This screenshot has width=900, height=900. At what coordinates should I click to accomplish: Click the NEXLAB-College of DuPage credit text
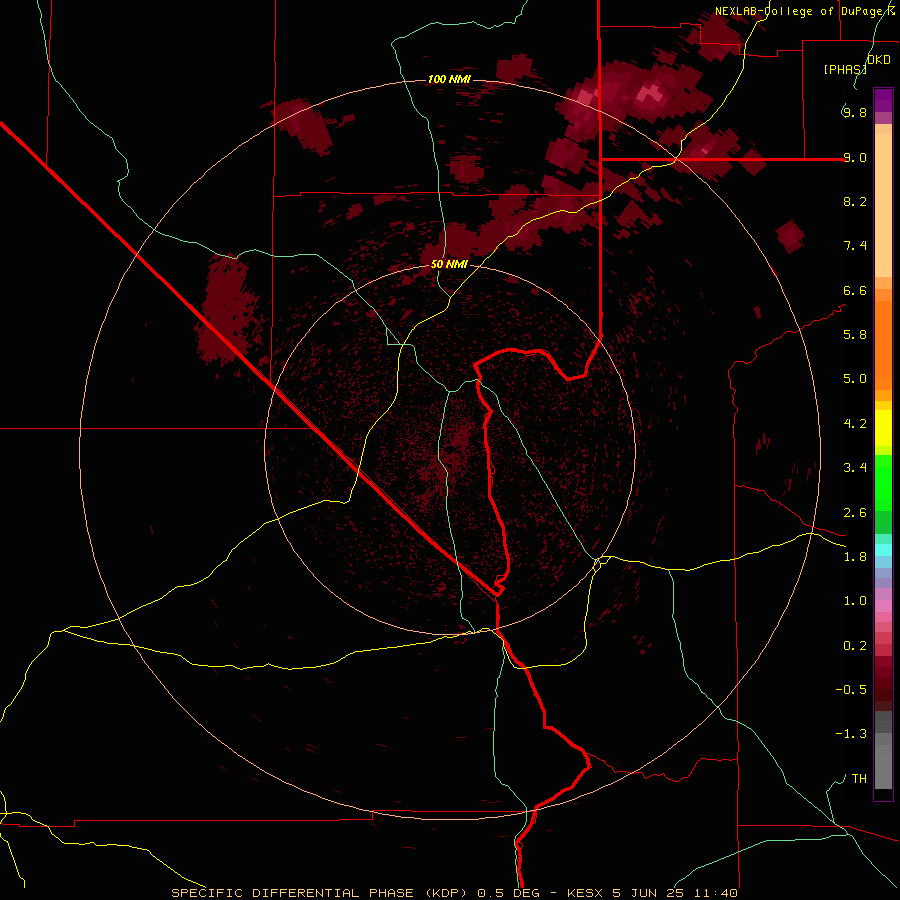click(x=801, y=11)
